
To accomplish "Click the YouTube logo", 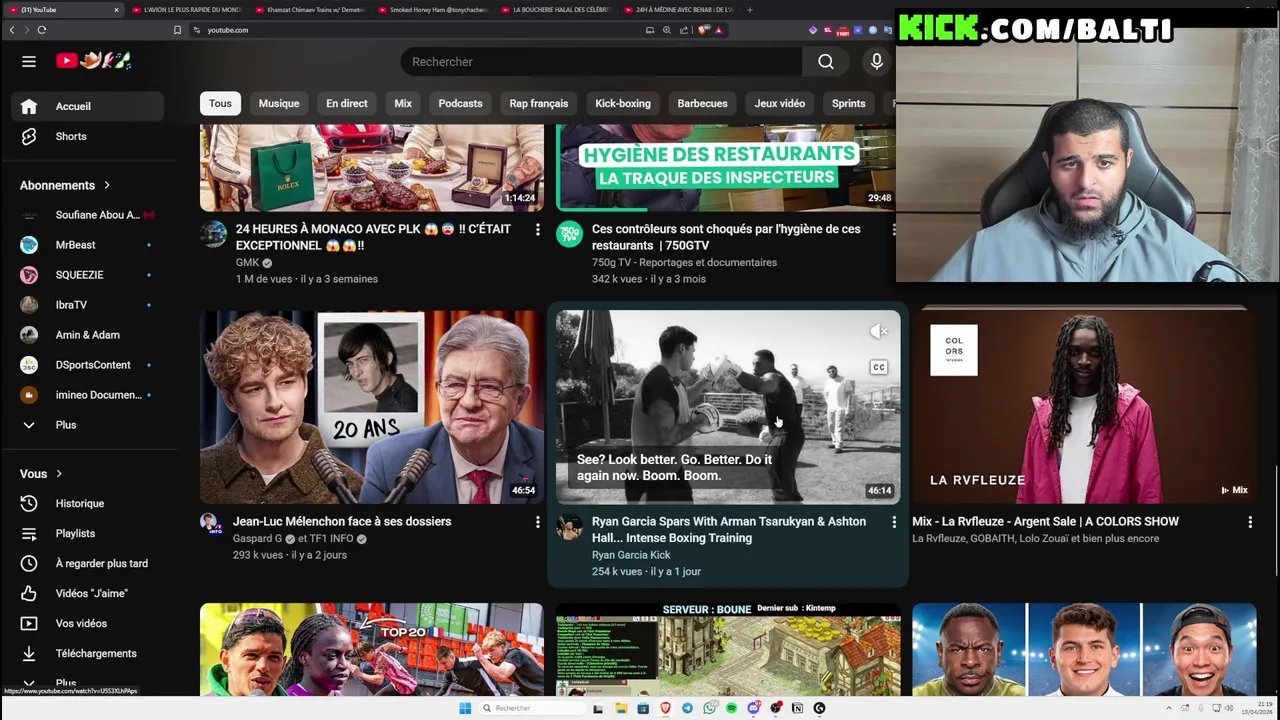I will pos(94,61).
